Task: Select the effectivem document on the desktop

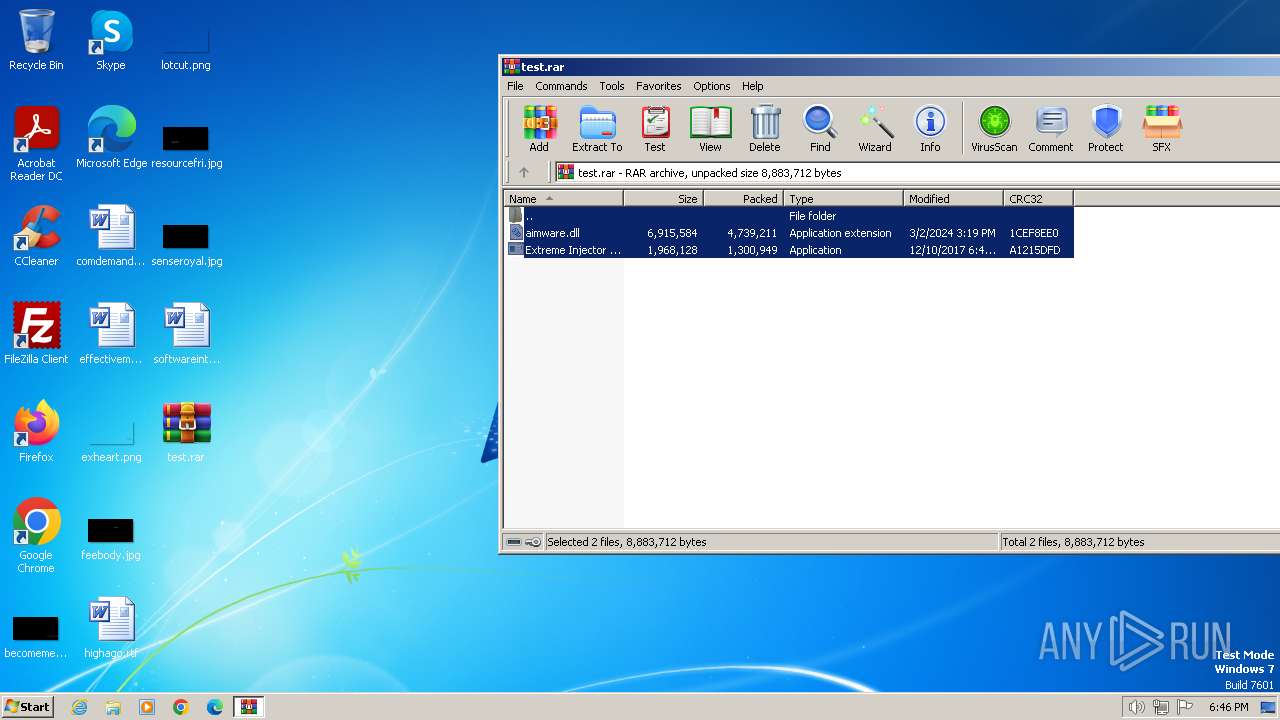Action: pos(111,334)
